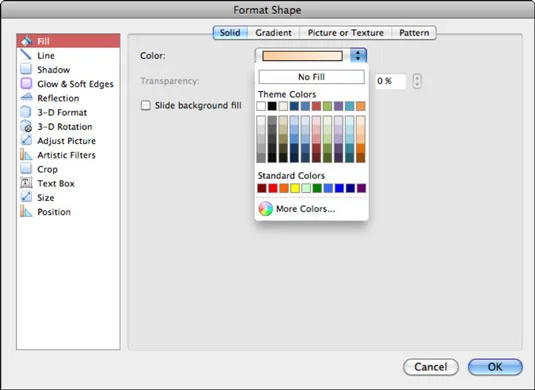Switch to the Solid tab
The image size is (535, 390).
230,33
